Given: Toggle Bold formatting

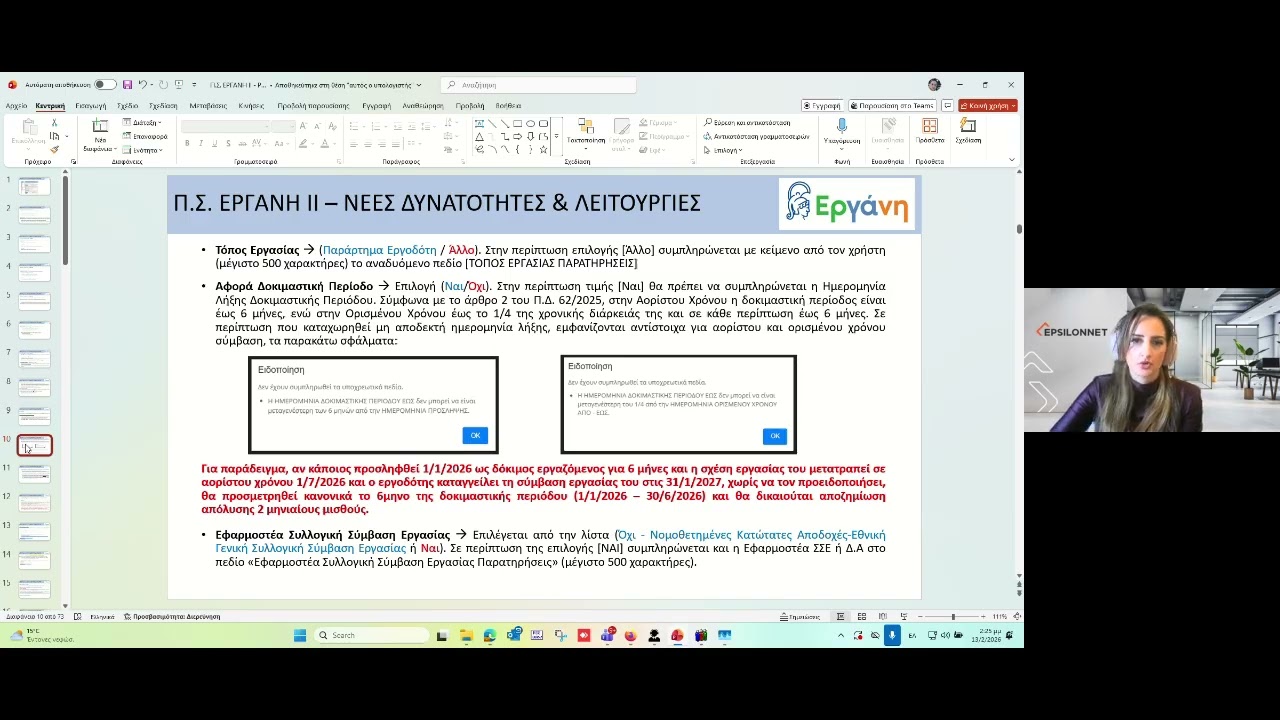Looking at the screenshot, I should (187, 144).
